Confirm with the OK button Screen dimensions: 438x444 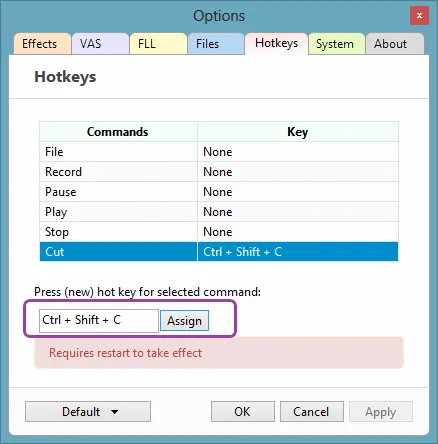pyautogui.click(x=243, y=412)
